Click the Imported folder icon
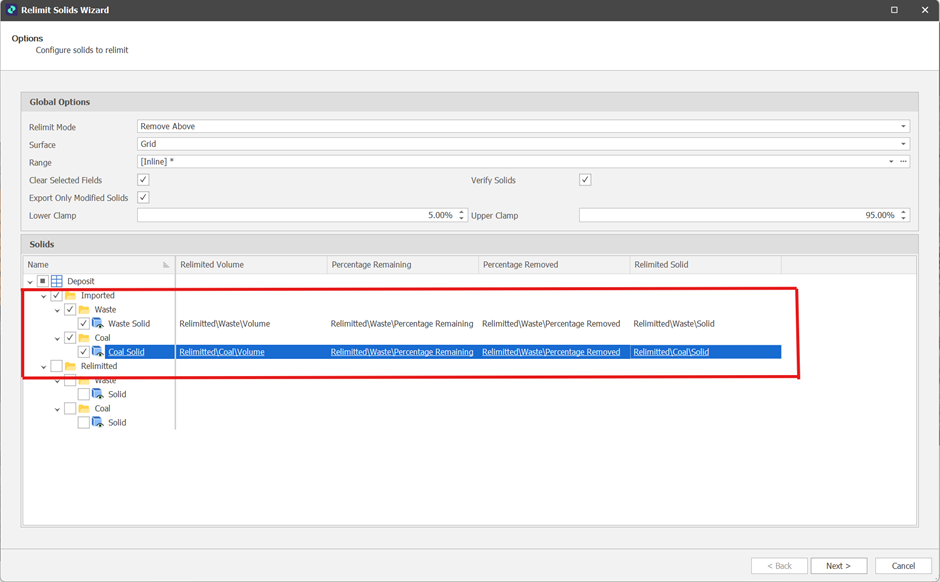Screen dimensions: 940x582 (x=71, y=296)
